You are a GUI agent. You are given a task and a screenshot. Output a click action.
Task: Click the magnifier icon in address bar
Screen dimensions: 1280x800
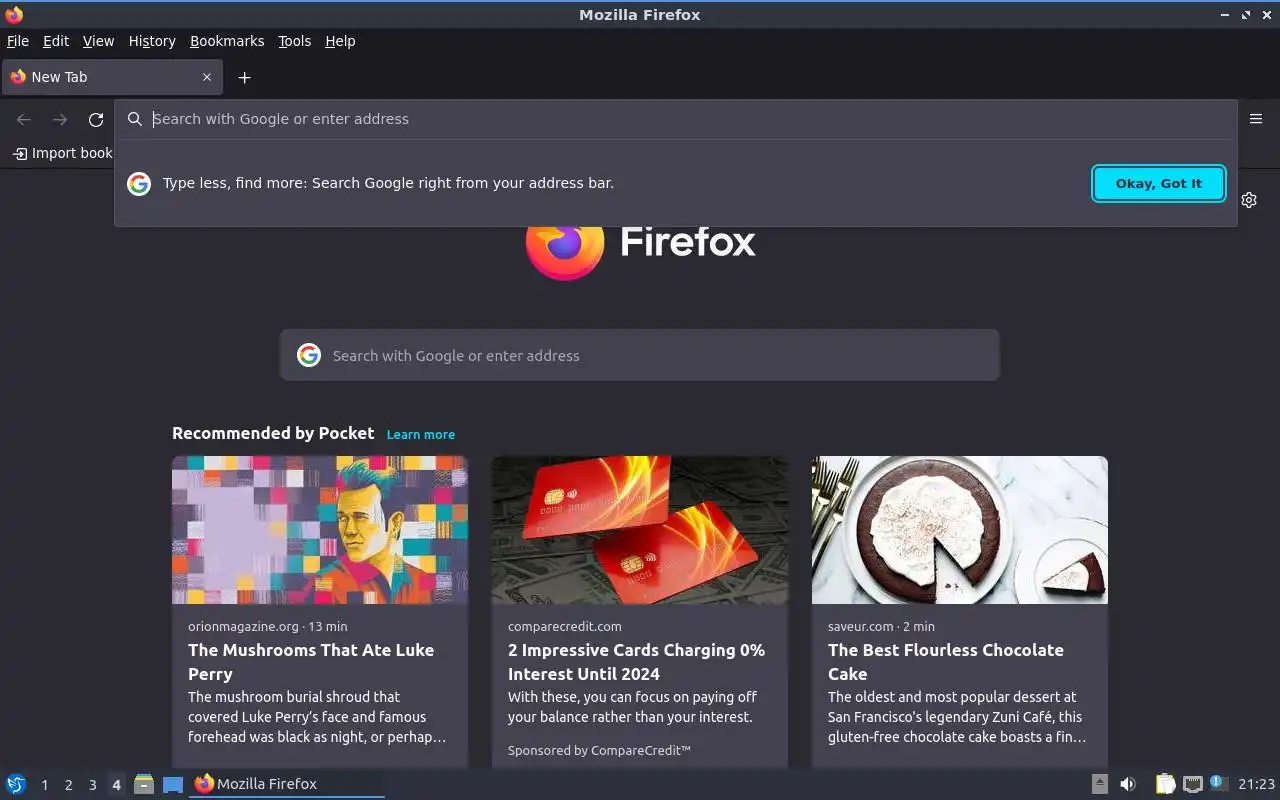(135, 119)
